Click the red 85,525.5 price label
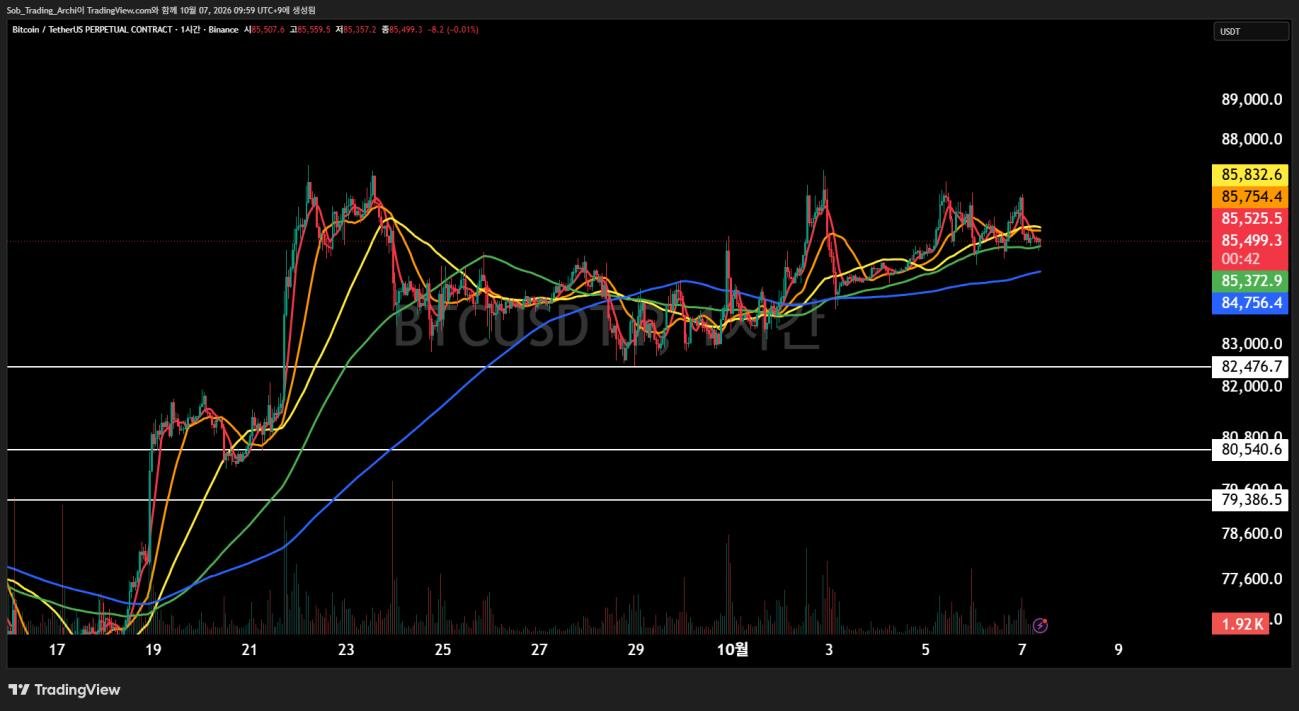Viewport: 1299px width, 711px height. pos(1248,218)
